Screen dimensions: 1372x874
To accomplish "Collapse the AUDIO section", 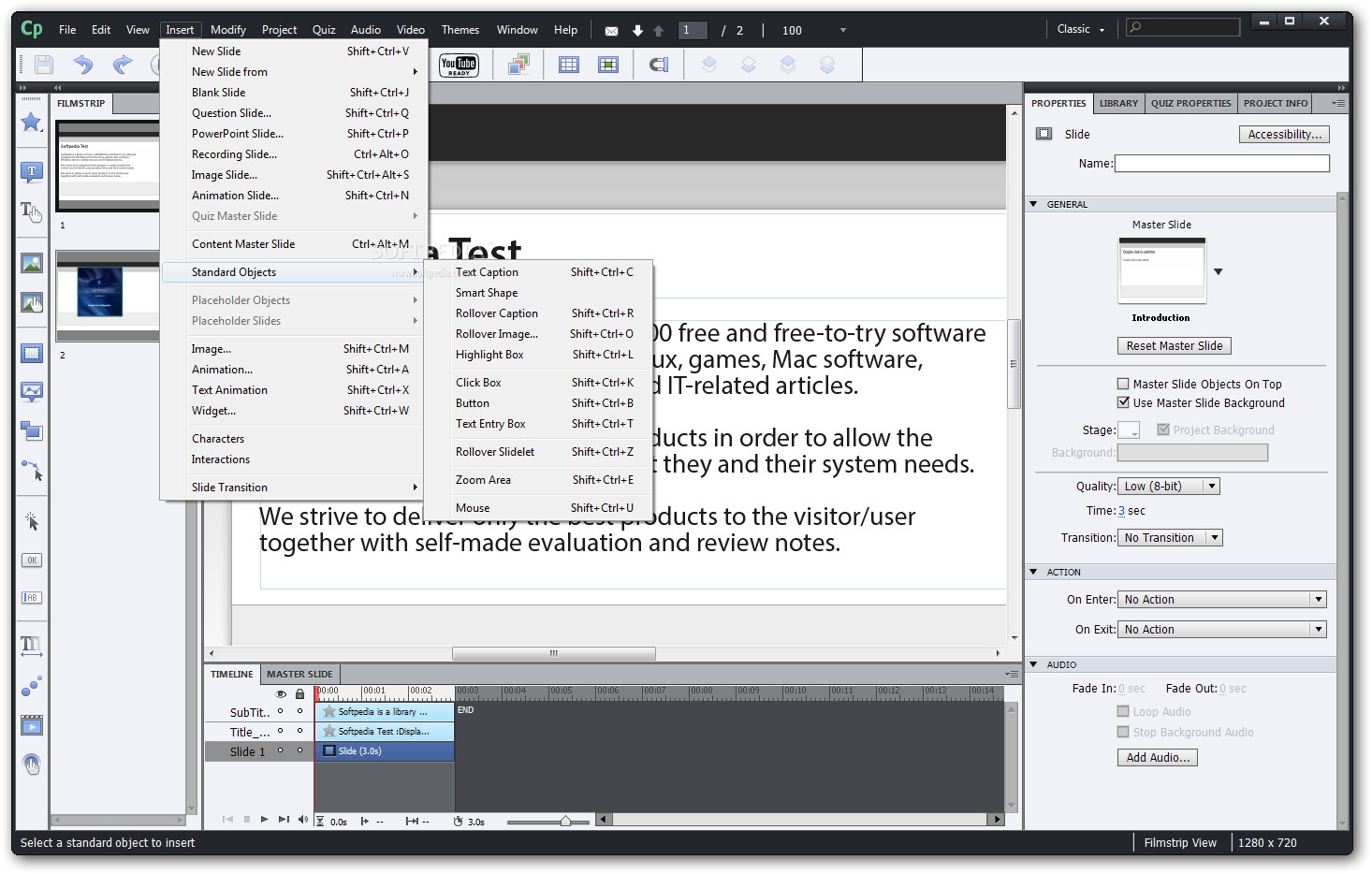I will pyautogui.click(x=1033, y=664).
